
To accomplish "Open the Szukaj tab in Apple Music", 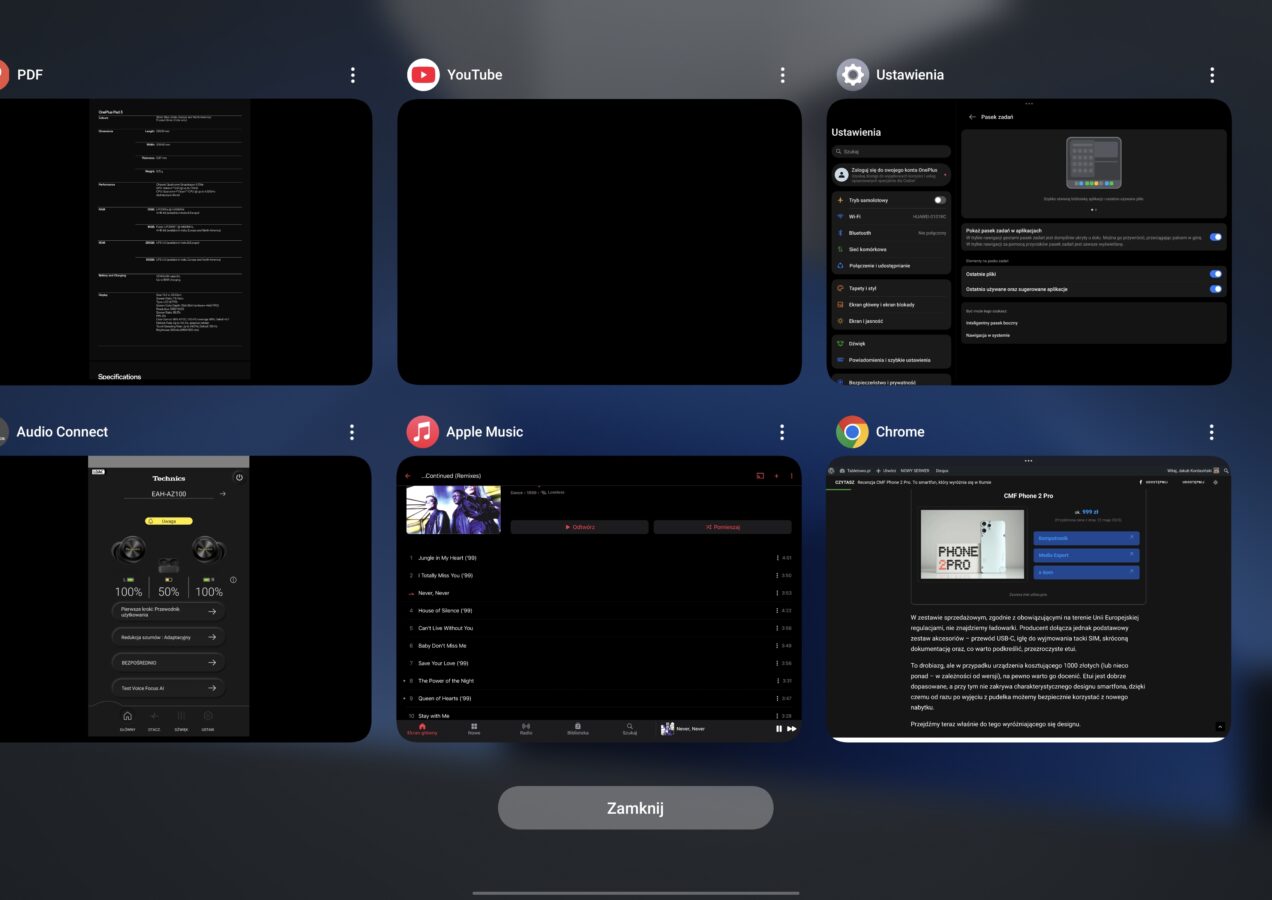I will [x=630, y=729].
